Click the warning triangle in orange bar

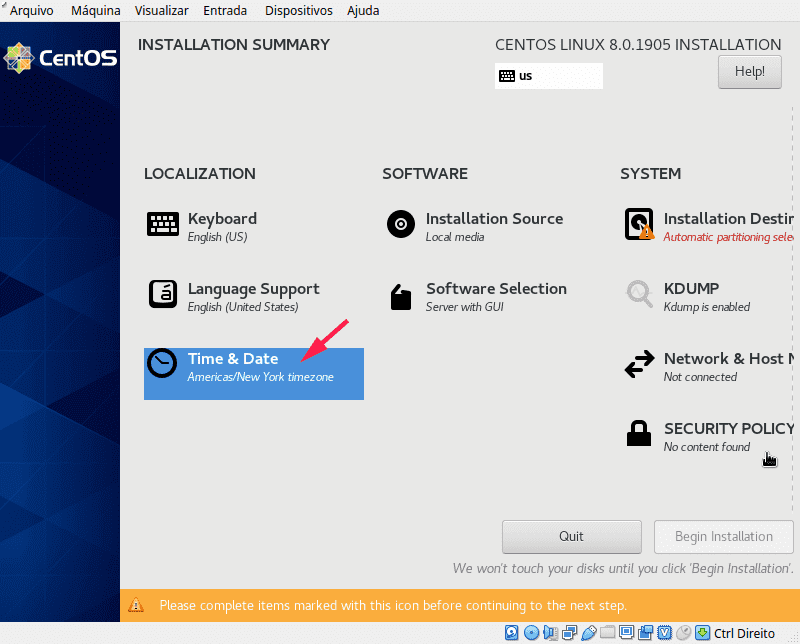point(136,605)
